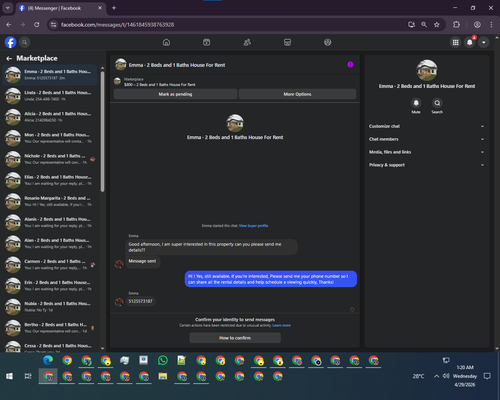The height and width of the screenshot is (400, 500).
Task: Open the Alicia conversation in the list
Action: (50, 117)
